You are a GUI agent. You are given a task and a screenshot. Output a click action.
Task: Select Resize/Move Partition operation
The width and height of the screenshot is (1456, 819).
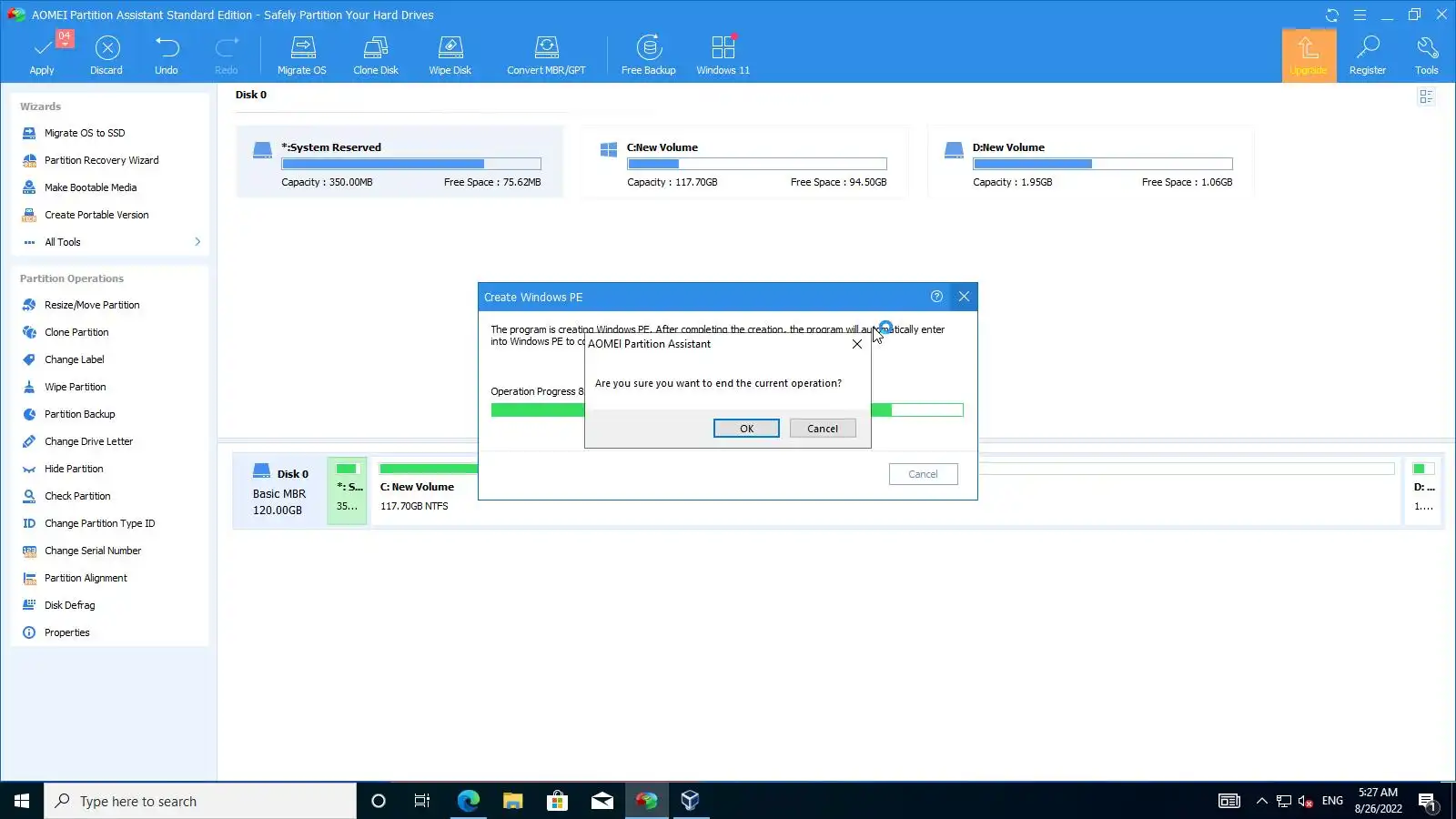click(x=92, y=305)
